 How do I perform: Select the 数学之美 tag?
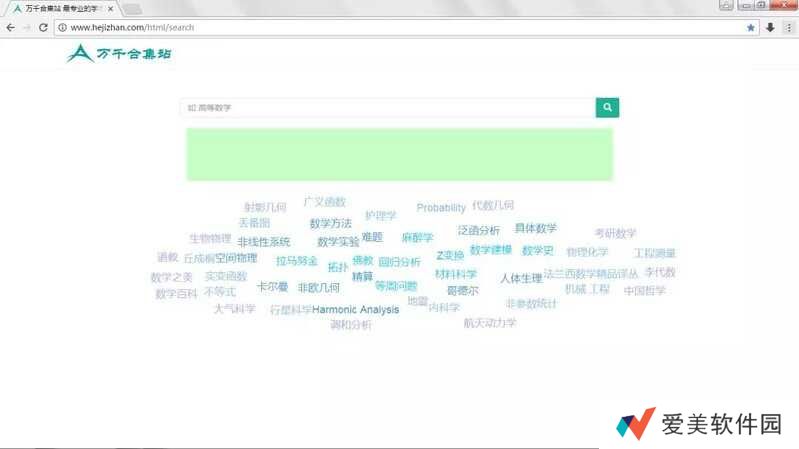(x=171, y=277)
